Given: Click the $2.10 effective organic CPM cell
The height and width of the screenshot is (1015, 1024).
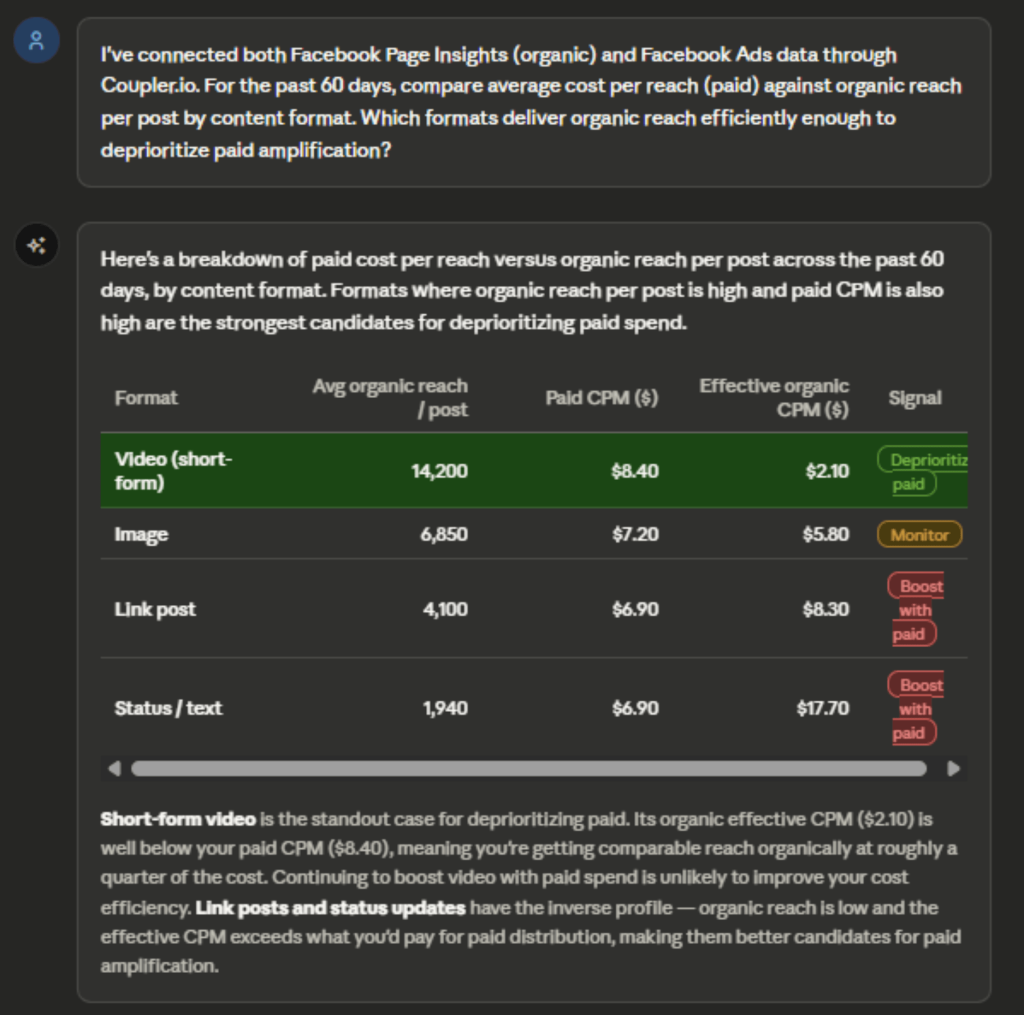Looking at the screenshot, I should pos(827,471).
